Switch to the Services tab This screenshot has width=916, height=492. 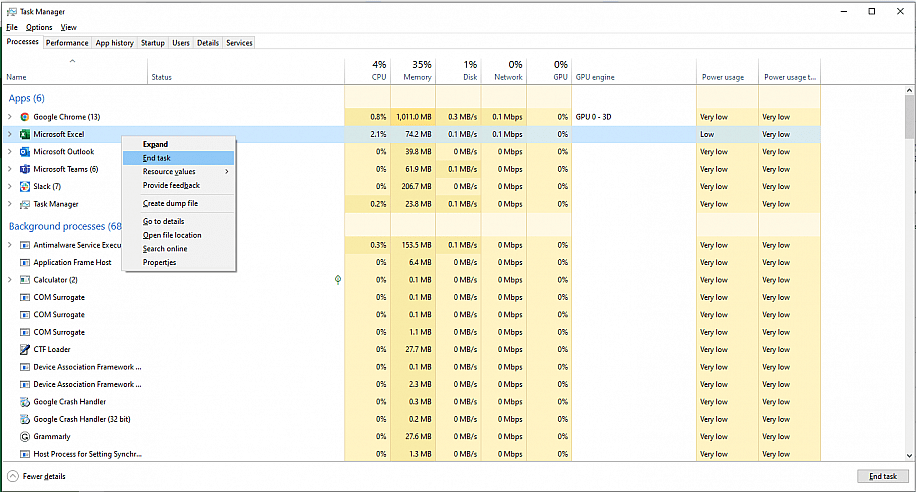(x=240, y=43)
